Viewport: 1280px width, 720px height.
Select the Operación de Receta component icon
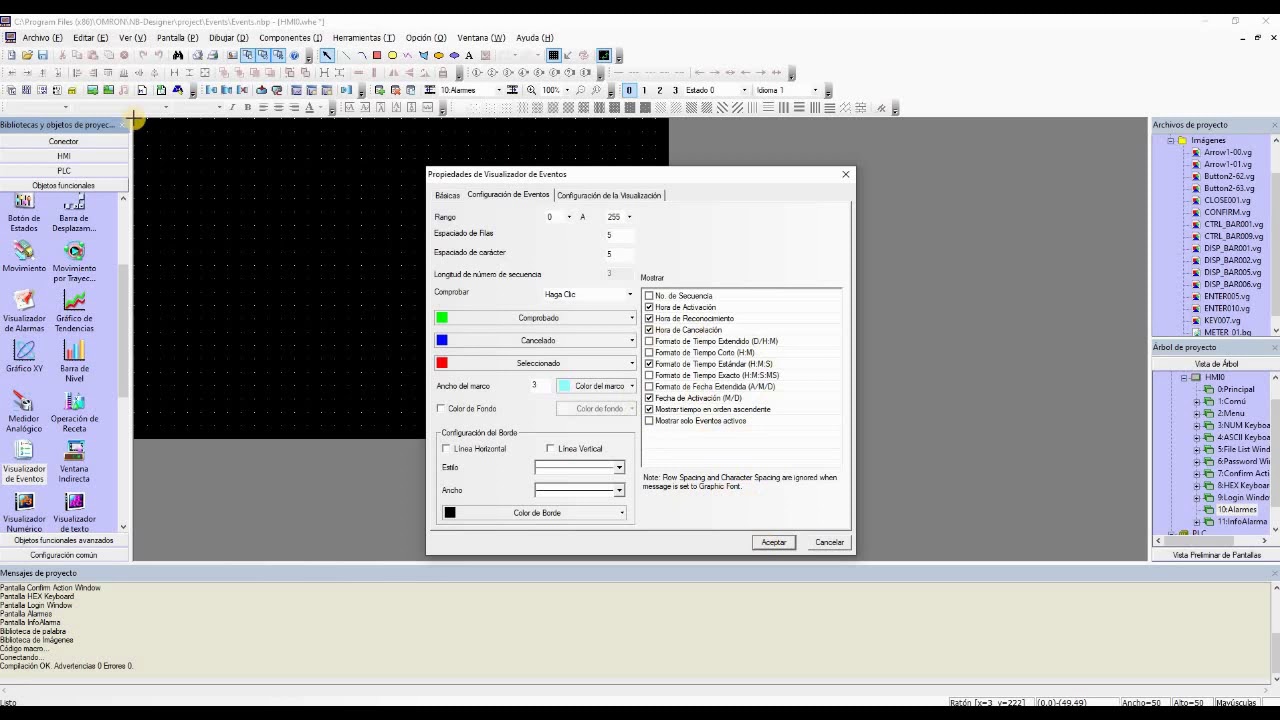74,401
